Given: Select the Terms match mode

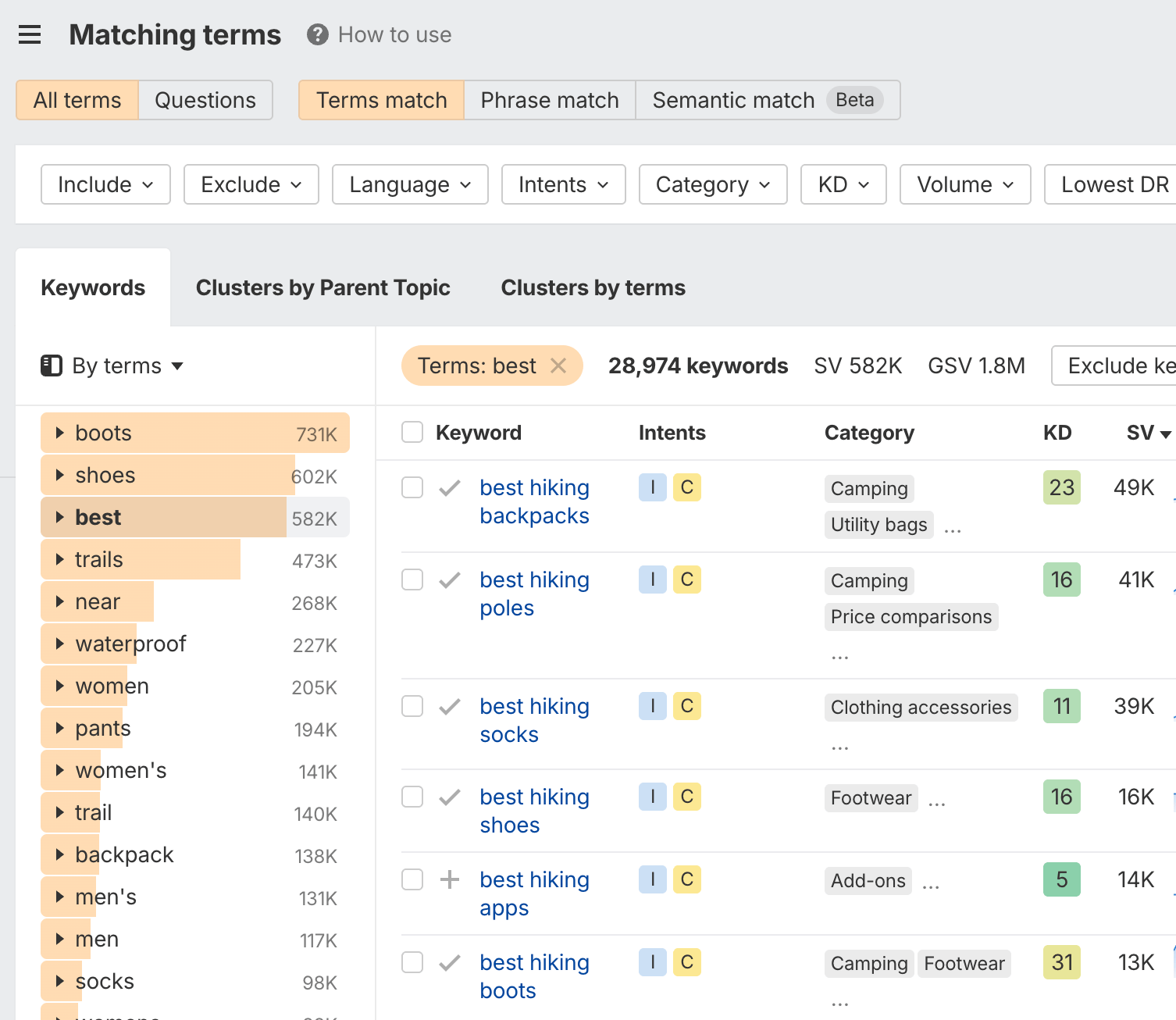Looking at the screenshot, I should [381, 100].
